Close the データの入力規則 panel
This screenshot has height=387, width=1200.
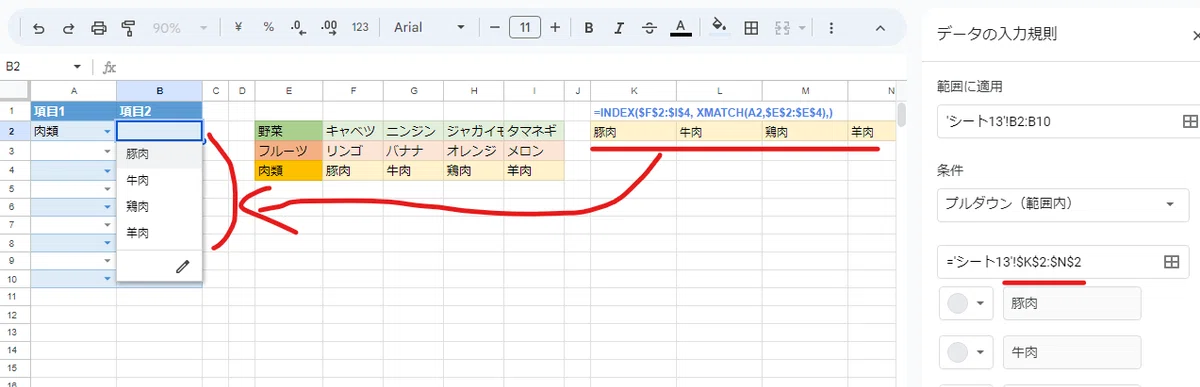[x=1195, y=34]
